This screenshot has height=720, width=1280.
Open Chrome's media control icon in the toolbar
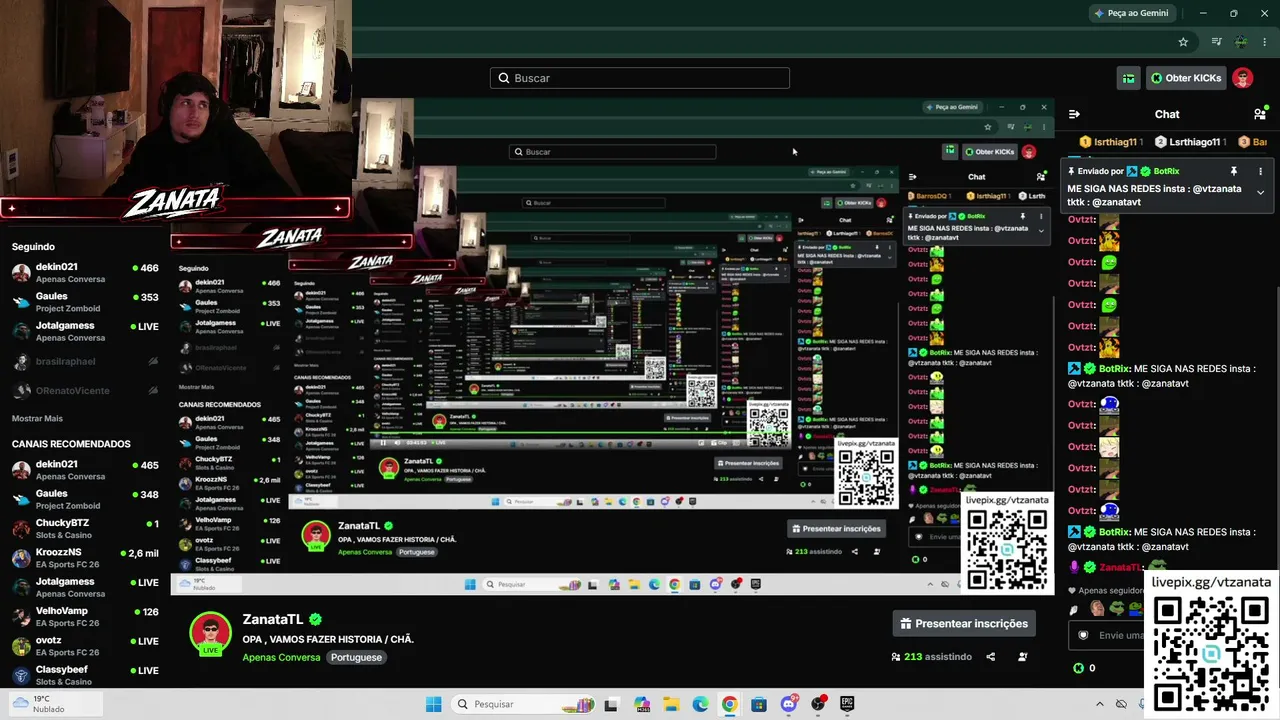[1217, 42]
